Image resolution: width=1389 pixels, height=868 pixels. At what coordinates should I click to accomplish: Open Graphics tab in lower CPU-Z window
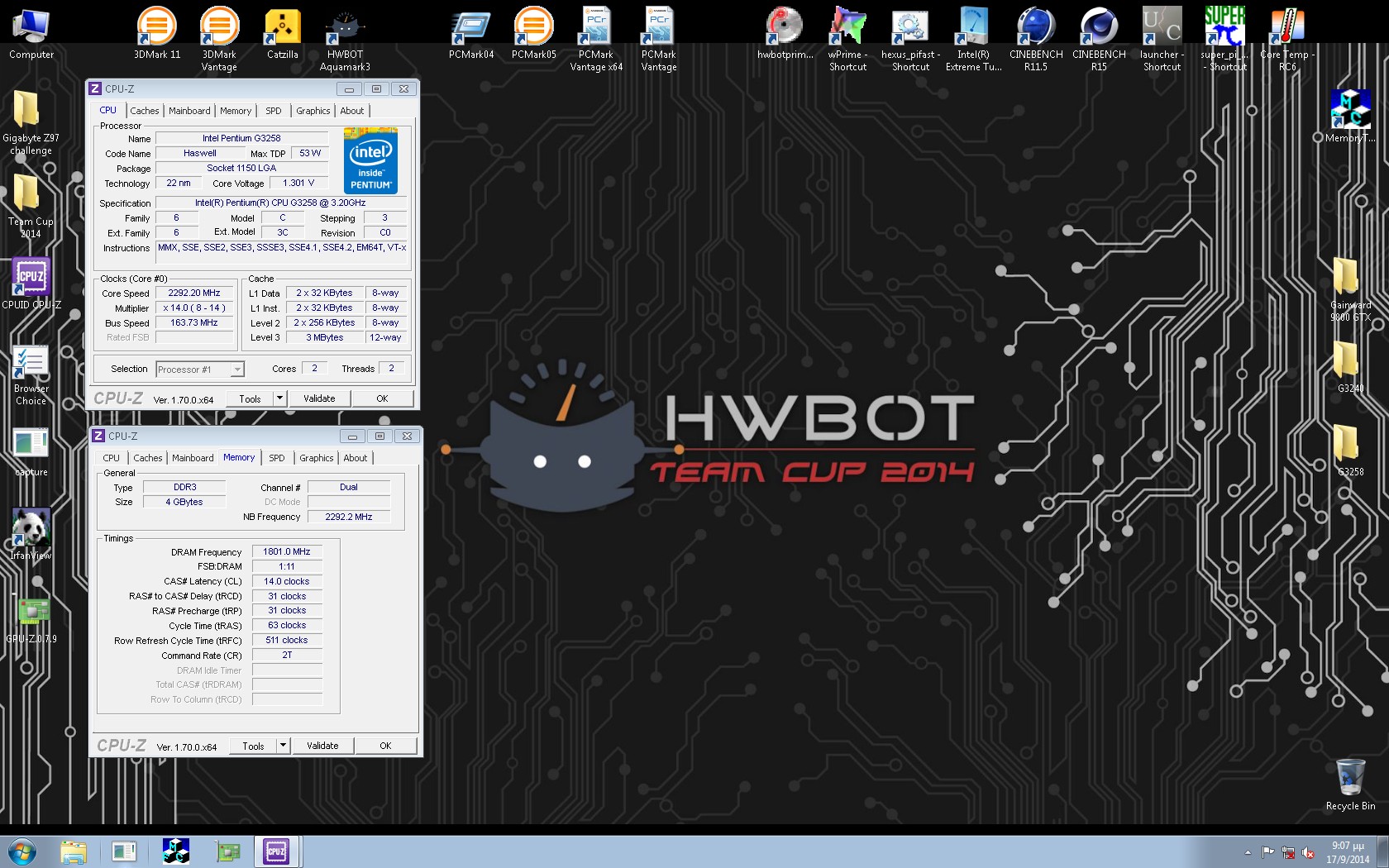(317, 458)
